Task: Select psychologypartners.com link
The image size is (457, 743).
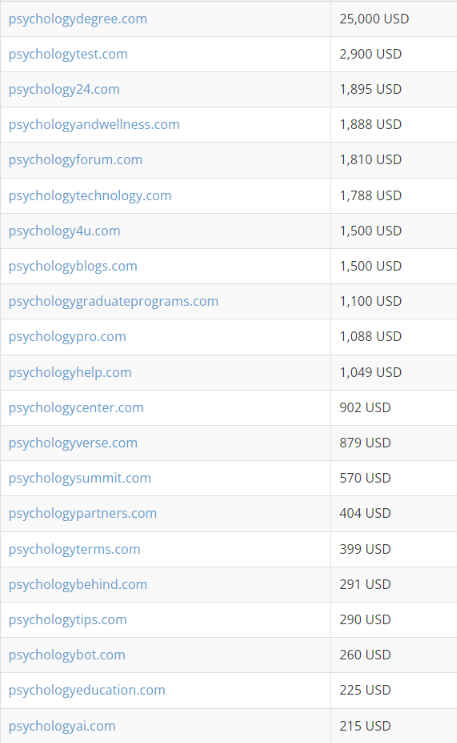Action: click(x=82, y=514)
